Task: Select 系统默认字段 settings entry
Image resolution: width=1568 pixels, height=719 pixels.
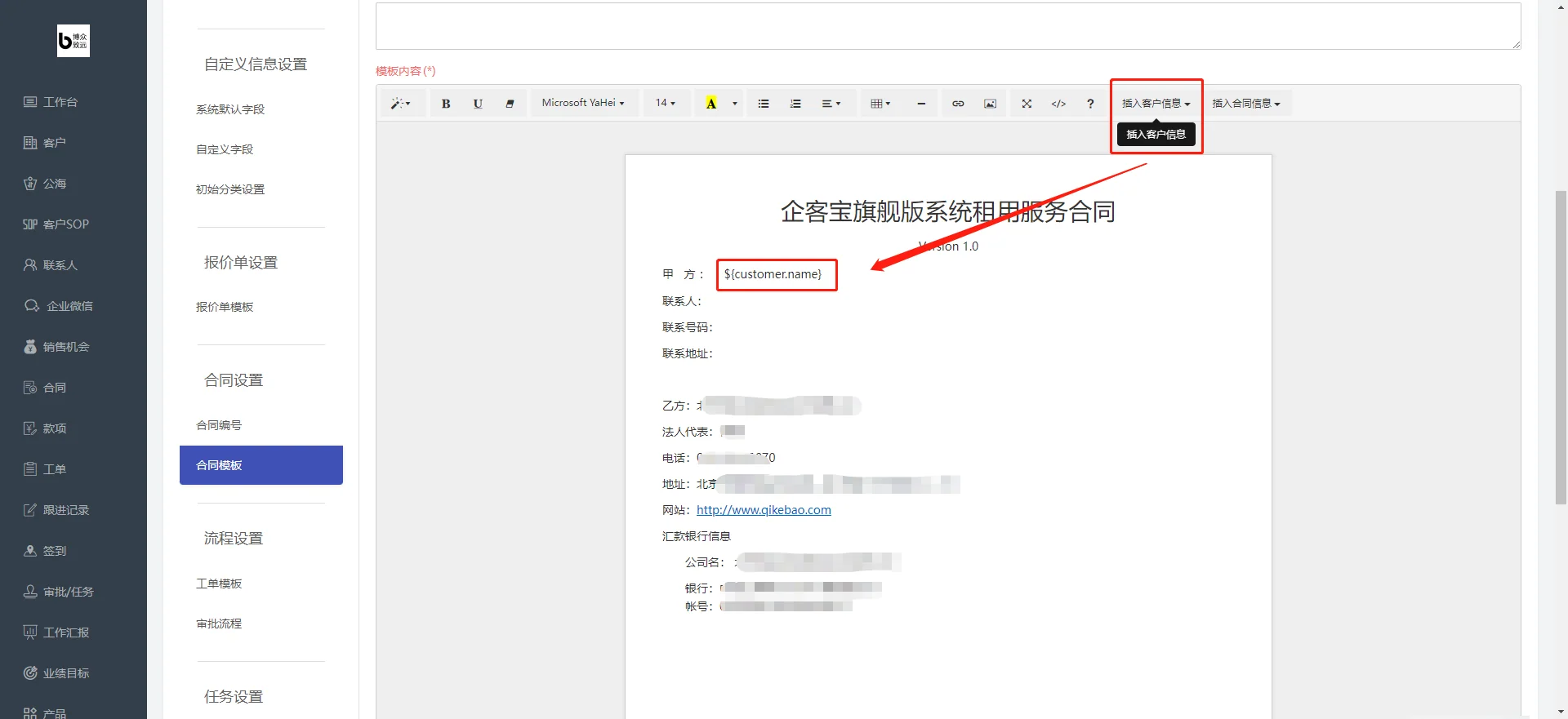Action: pos(230,109)
